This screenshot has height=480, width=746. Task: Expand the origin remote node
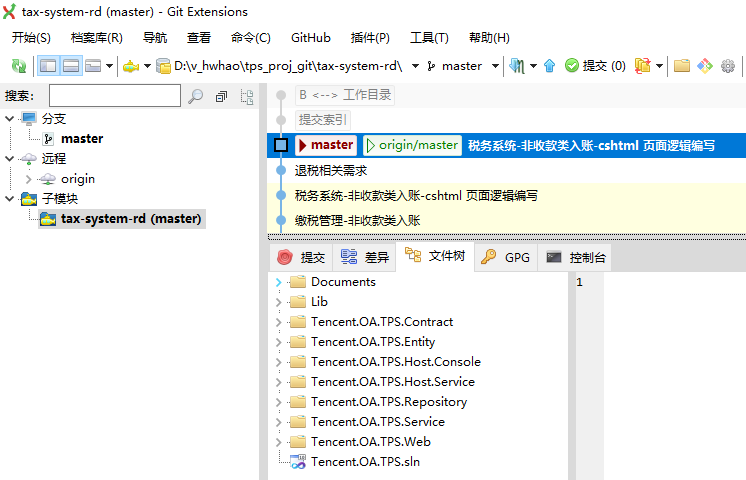tap(29, 179)
